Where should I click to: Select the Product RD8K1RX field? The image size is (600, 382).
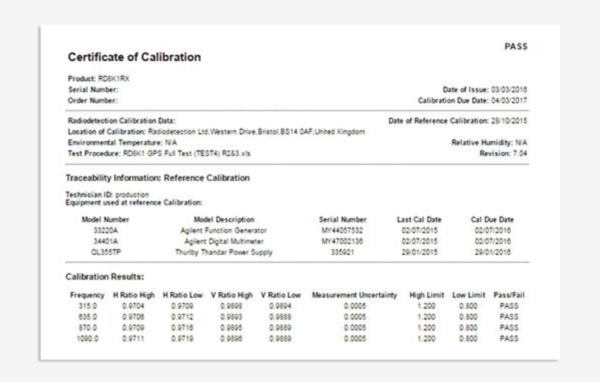(x=99, y=78)
